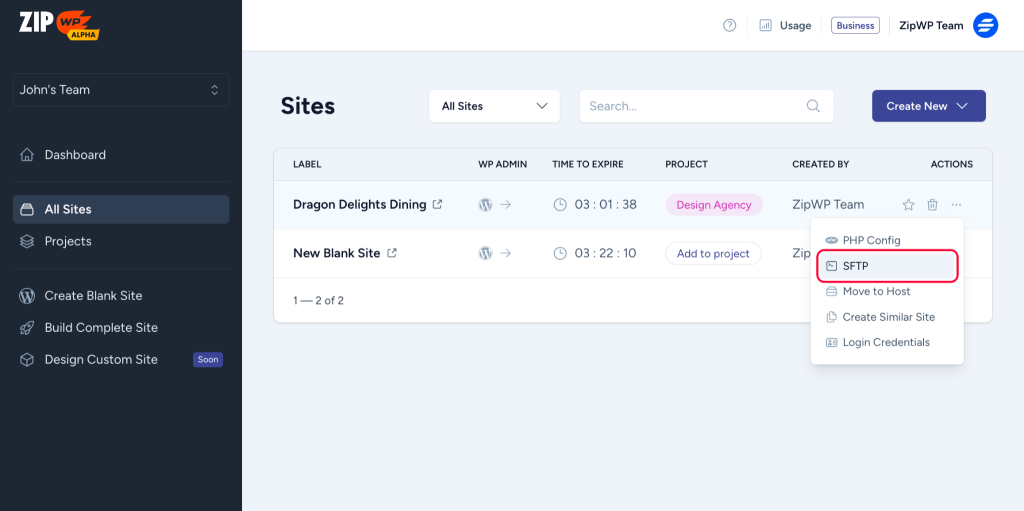Screen dimensions: 1024x511
Task: Open Dragon Delights Dining external link icon
Action: pyautogui.click(x=437, y=205)
